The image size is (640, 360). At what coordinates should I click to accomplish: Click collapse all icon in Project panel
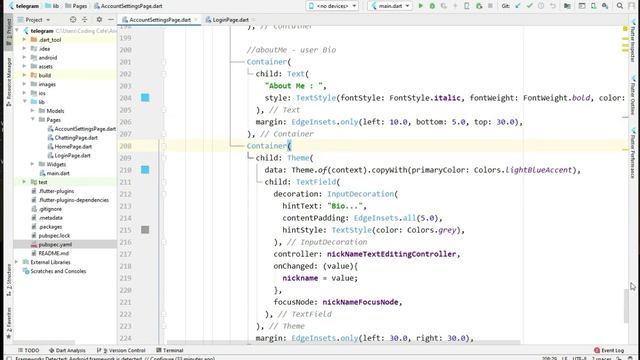click(84, 20)
